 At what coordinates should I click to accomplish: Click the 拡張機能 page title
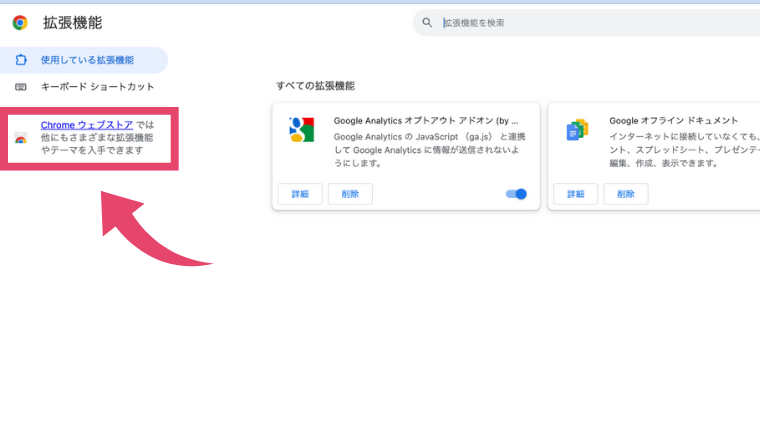[x=73, y=23]
